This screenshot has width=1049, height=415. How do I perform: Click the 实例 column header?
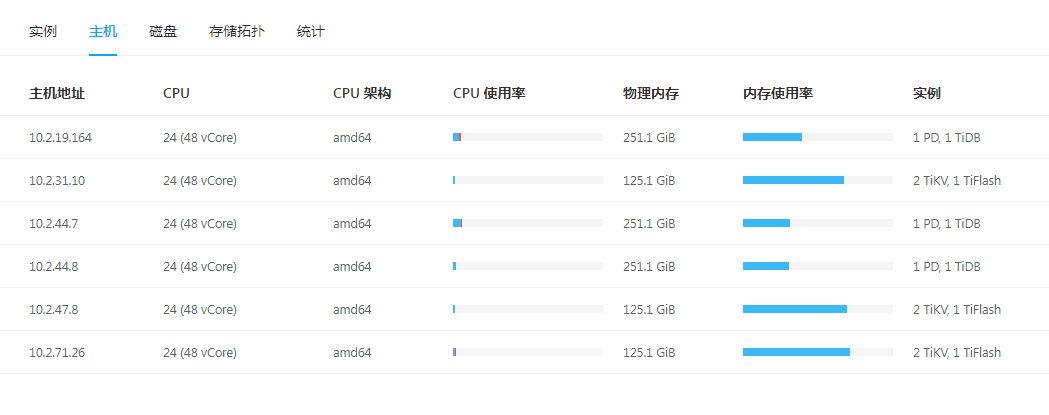(926, 94)
